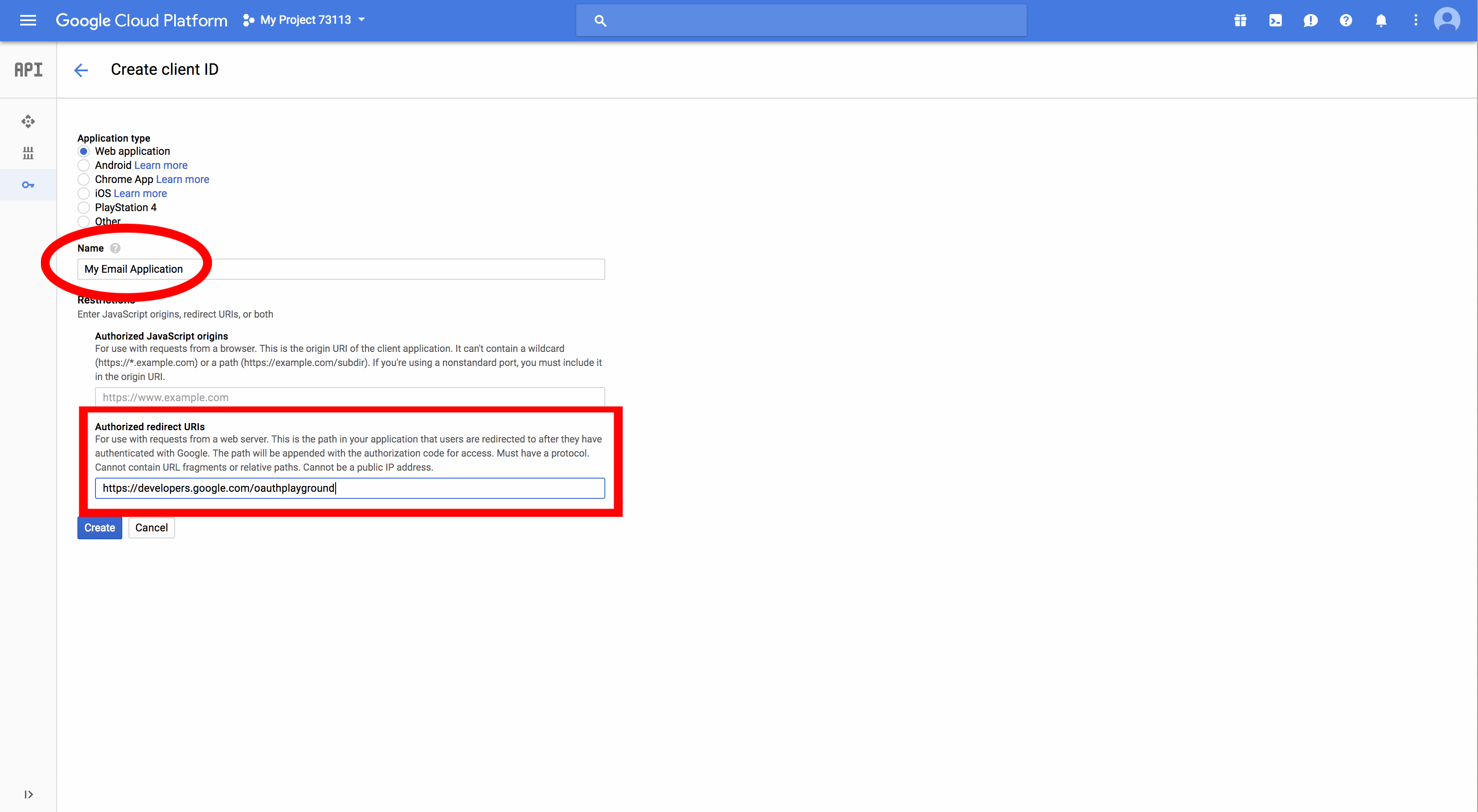Select the iOS application type
Screen dimensions: 1478x812
coord(84,194)
